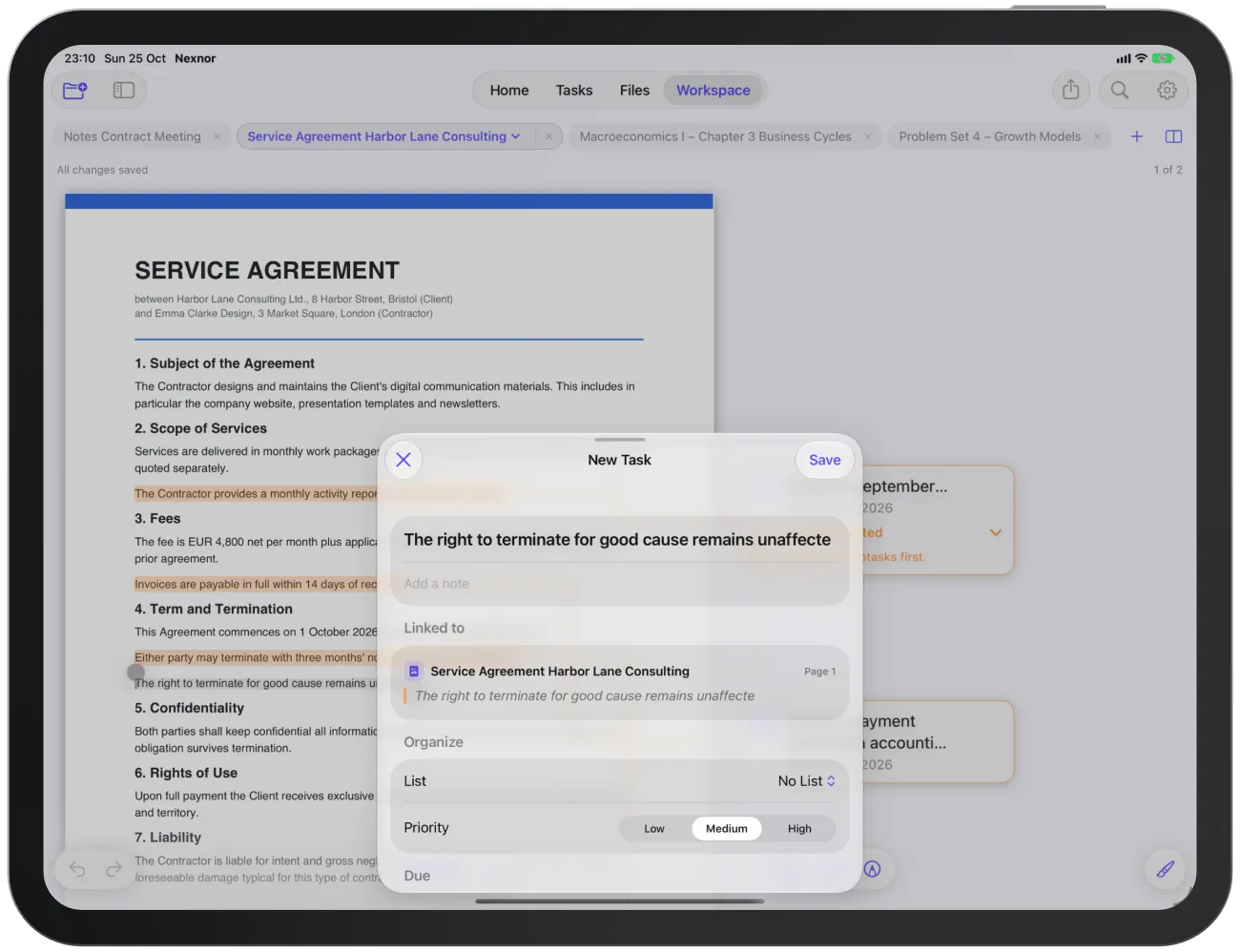Open search with the magnifier icon
Screen dimensions: 1240x952
coord(1120,90)
